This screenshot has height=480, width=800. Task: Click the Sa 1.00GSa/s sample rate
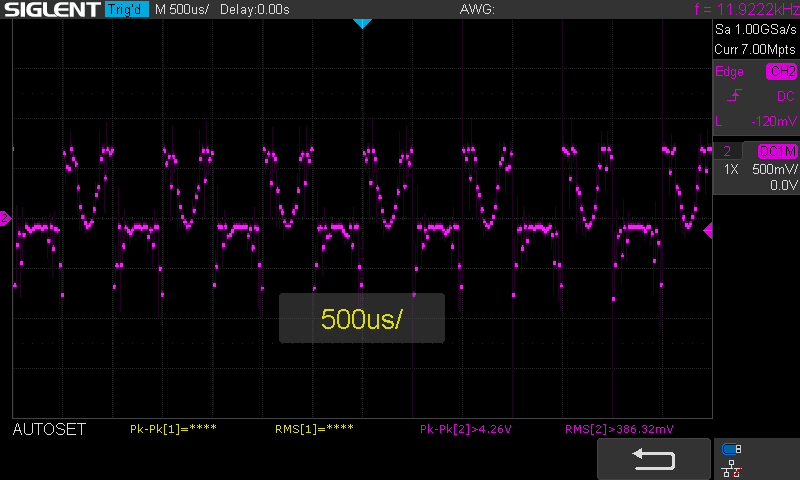click(756, 30)
